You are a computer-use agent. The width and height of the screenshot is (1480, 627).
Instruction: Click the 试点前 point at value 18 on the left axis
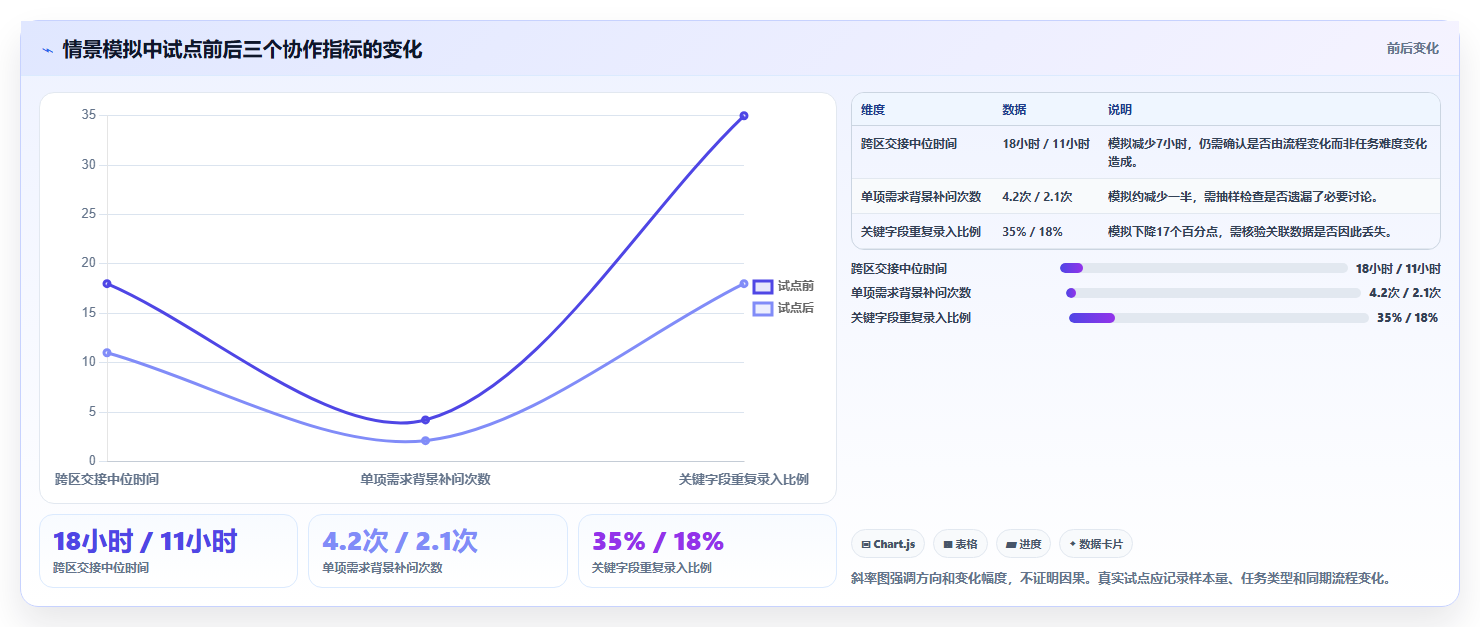point(107,283)
